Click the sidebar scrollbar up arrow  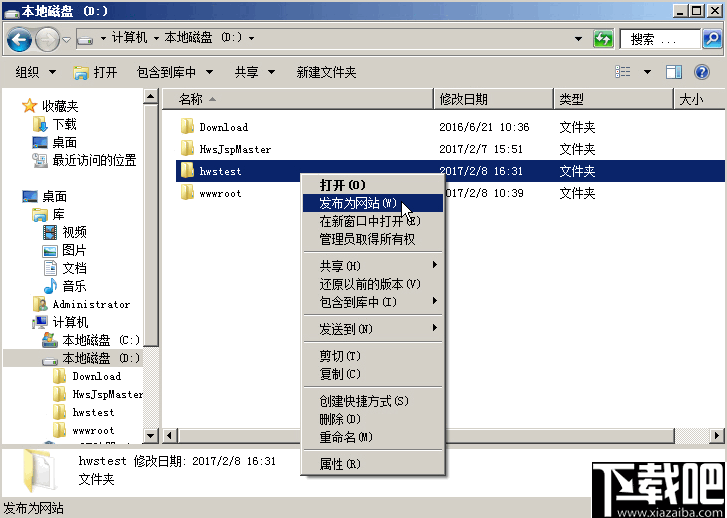click(x=150, y=96)
